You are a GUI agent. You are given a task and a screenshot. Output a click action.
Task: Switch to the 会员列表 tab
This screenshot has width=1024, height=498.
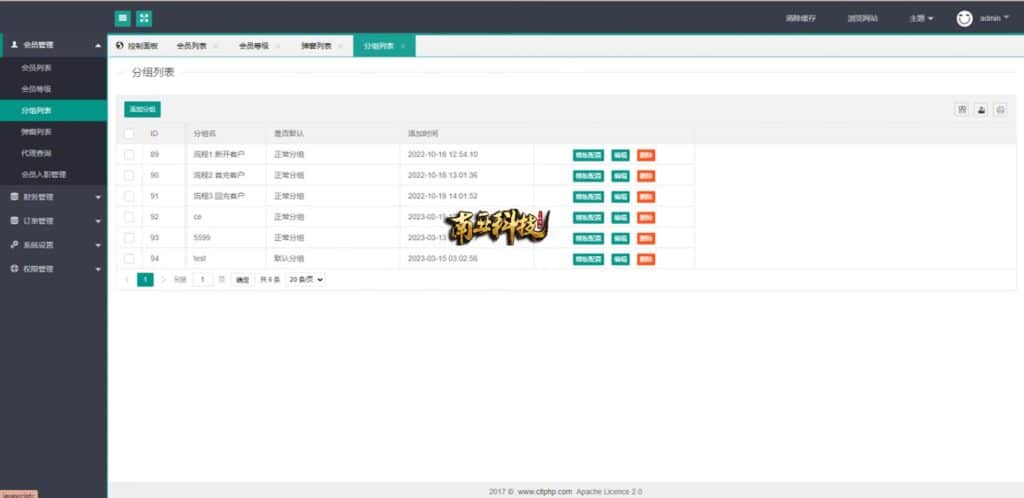coord(192,46)
